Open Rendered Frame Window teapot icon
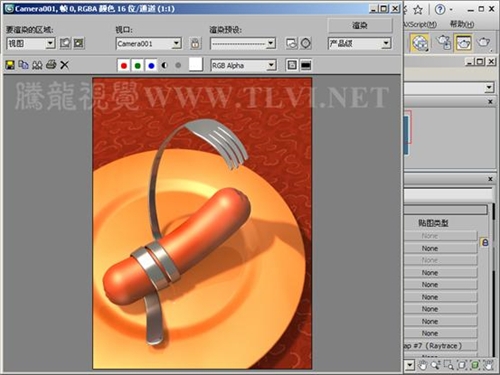Screen dimensions: 500x375 point(463,42)
